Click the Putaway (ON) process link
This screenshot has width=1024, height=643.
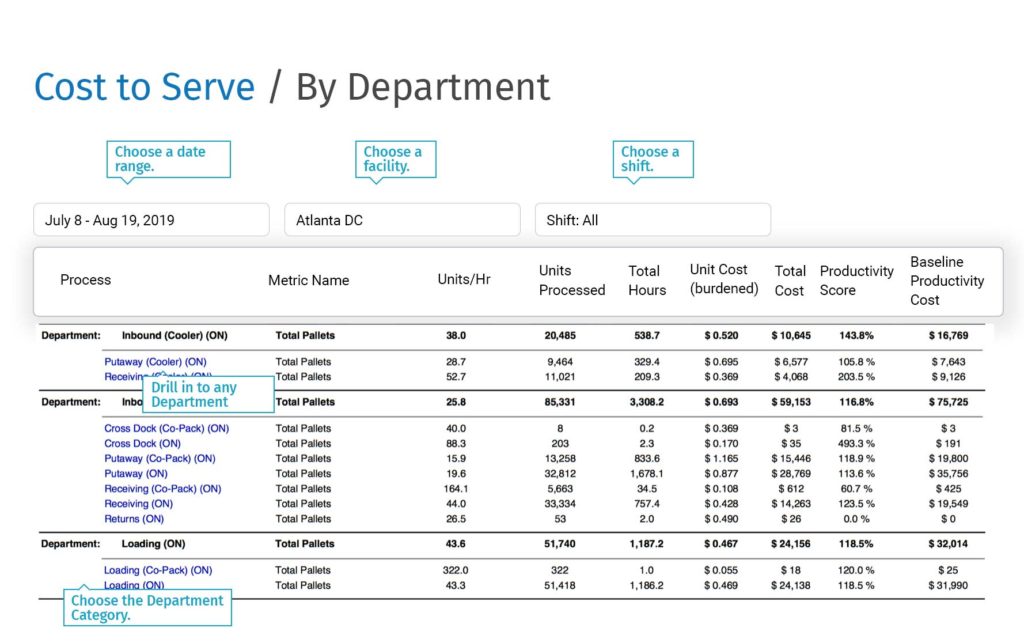pos(136,474)
